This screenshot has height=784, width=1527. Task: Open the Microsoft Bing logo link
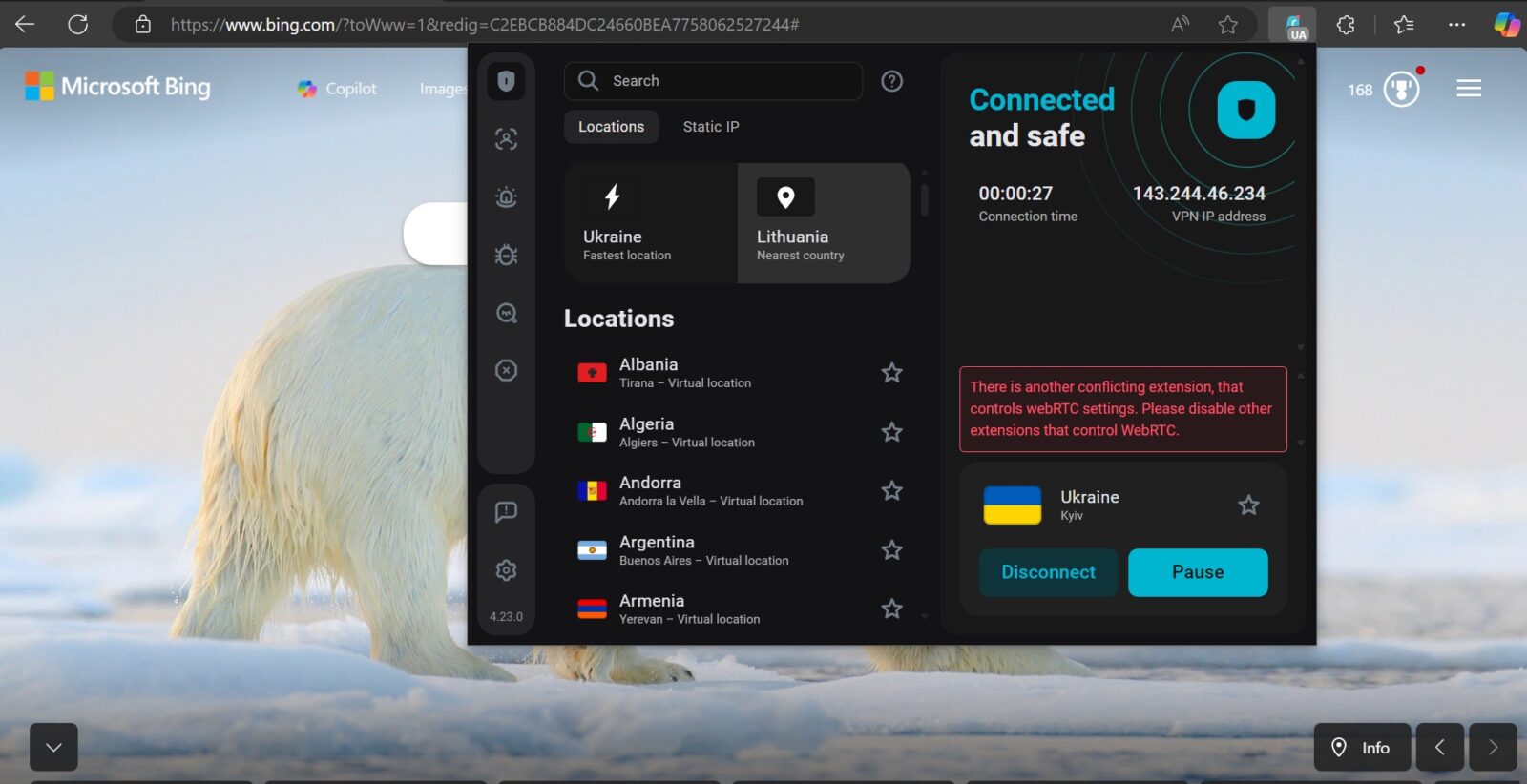(x=117, y=87)
